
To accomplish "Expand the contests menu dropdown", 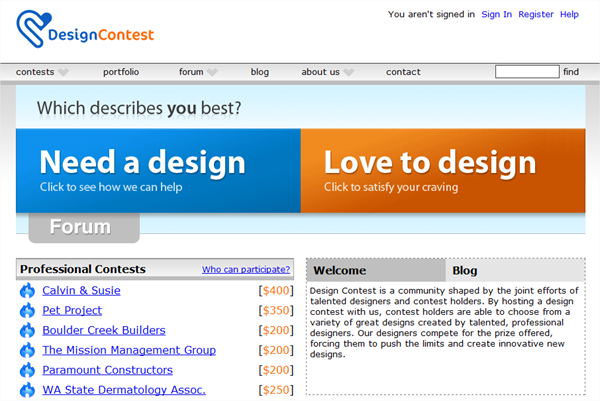I will pos(63,72).
